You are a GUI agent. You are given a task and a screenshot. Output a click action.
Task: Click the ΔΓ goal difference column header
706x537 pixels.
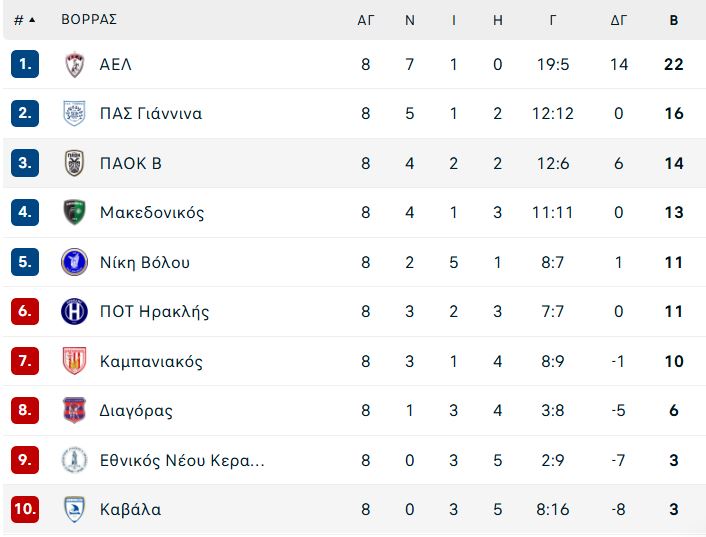point(619,20)
